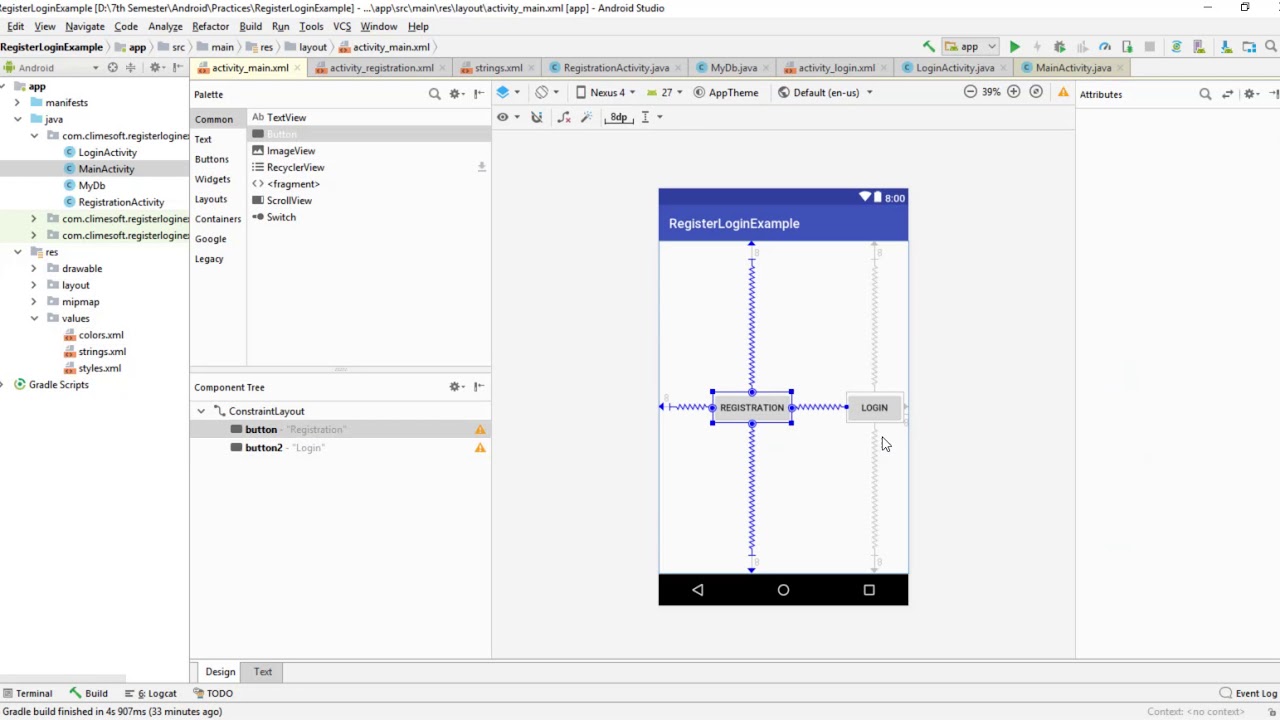Open the API 27 version dropdown

(665, 92)
